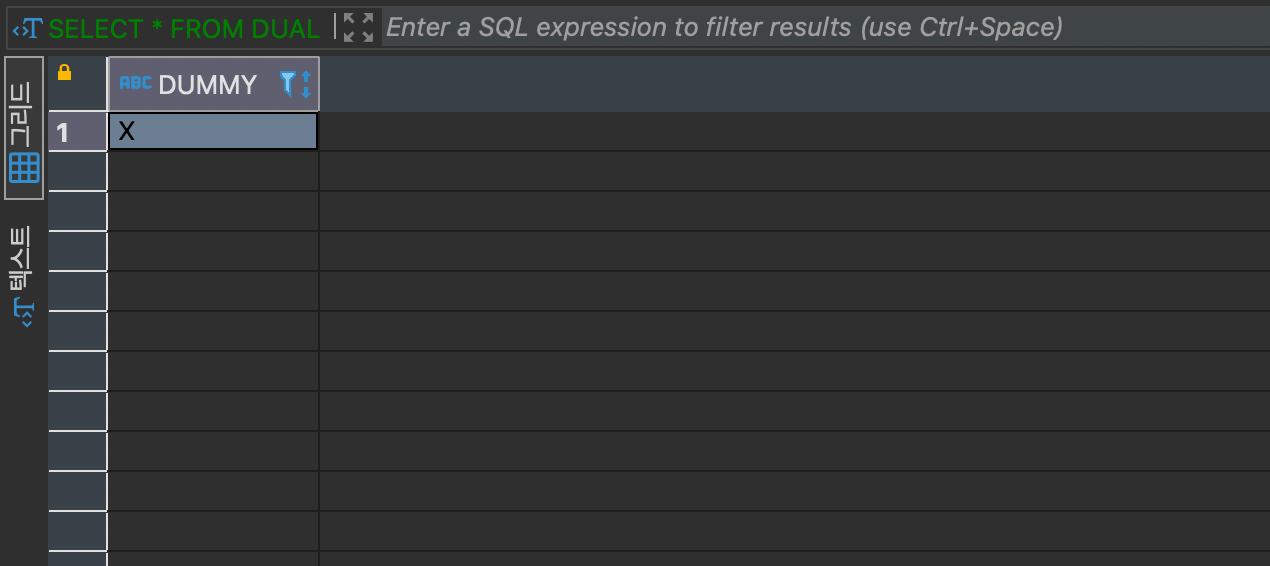Select the cell containing X
Viewport: 1270px width, 566px height.
click(212, 131)
